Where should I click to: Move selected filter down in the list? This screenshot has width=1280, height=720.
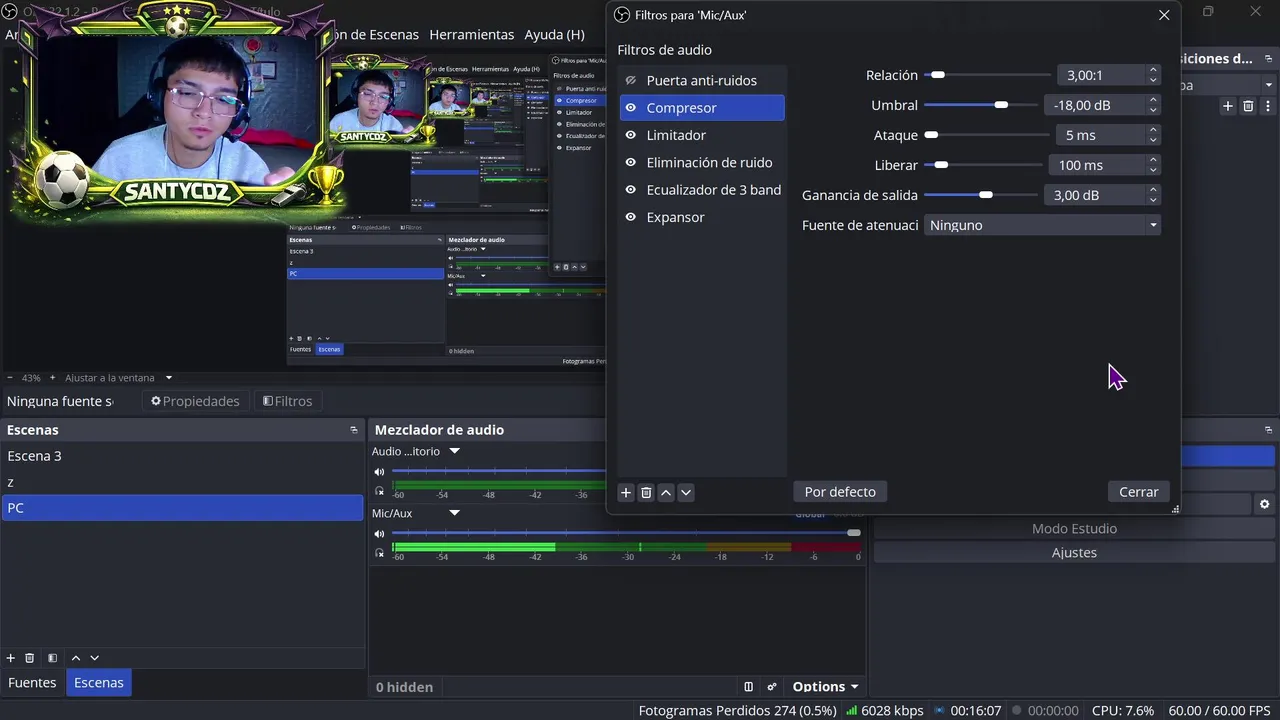tap(686, 493)
